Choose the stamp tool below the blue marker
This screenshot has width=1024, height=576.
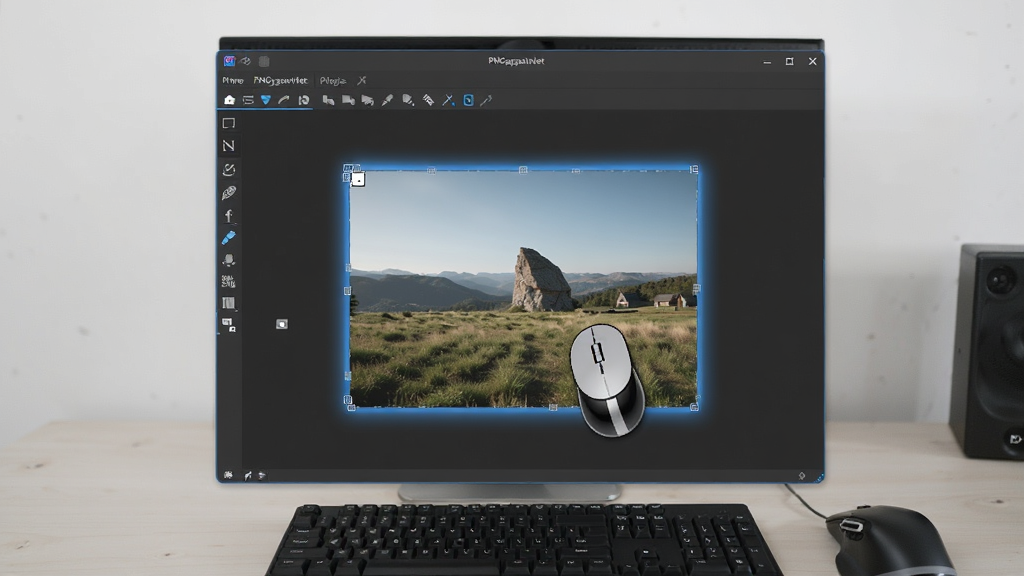[x=229, y=260]
